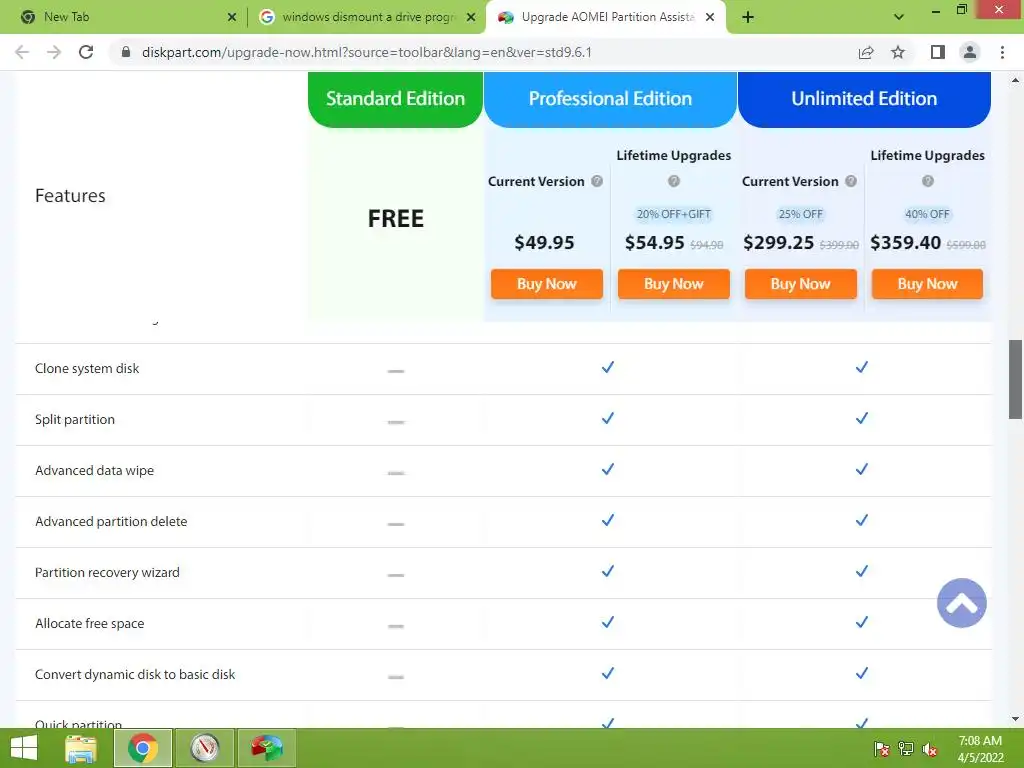
Task: Click Unlimited checkmark for Split partition
Action: pyautogui.click(x=861, y=418)
